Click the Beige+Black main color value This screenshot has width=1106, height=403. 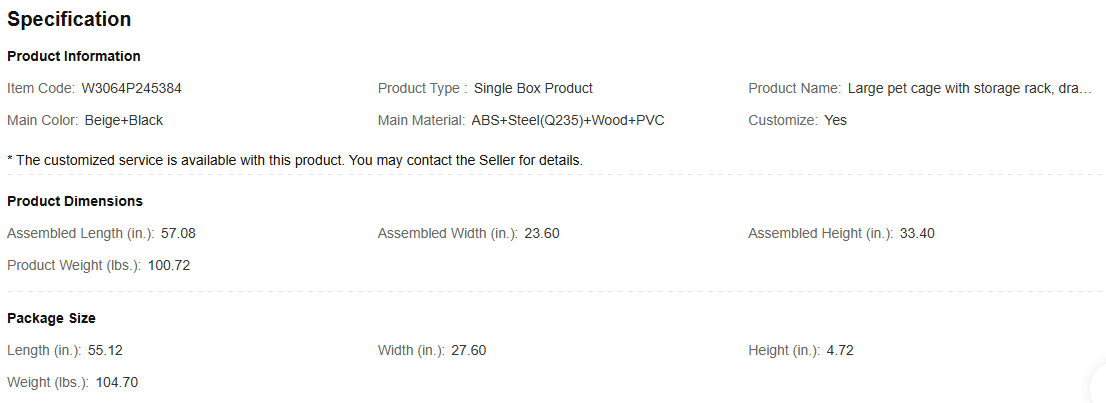tap(124, 121)
